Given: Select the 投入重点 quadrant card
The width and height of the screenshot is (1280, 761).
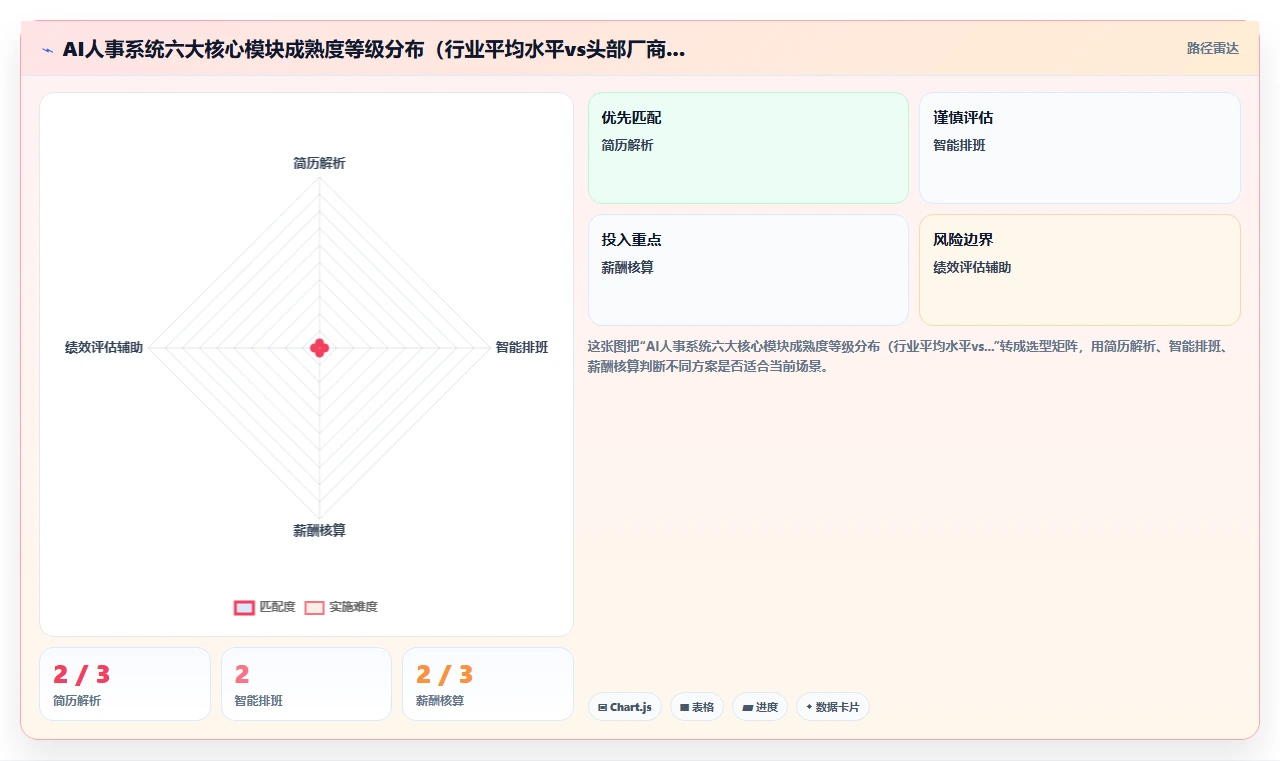Looking at the screenshot, I should click(748, 270).
